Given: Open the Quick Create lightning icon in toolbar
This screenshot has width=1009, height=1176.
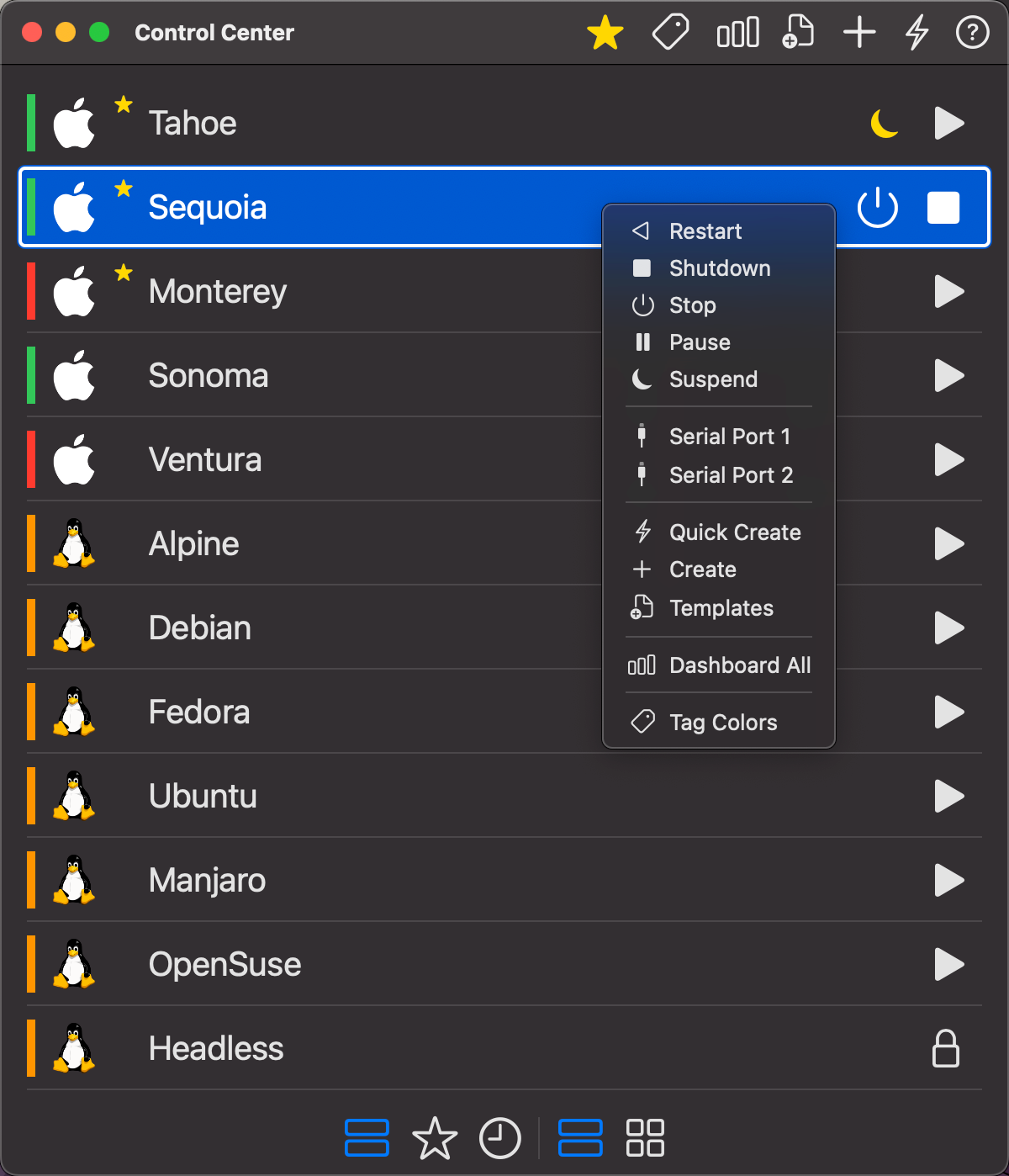Looking at the screenshot, I should click(917, 33).
